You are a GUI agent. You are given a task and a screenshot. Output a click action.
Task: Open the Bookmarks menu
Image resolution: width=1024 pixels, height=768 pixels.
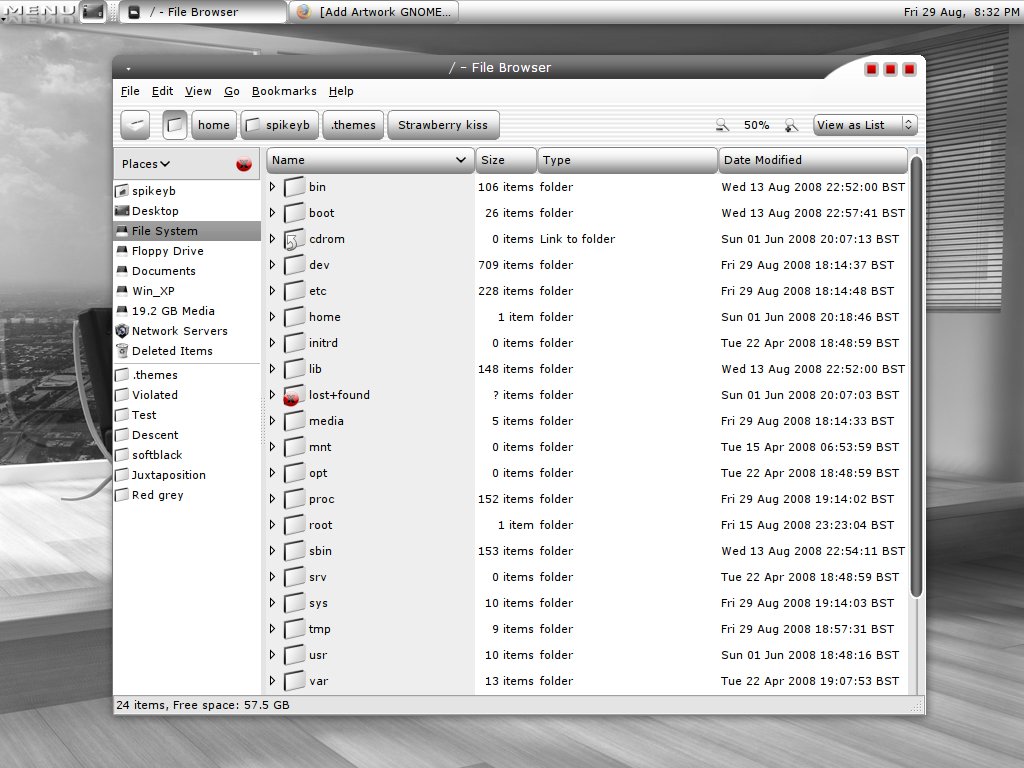(x=284, y=91)
